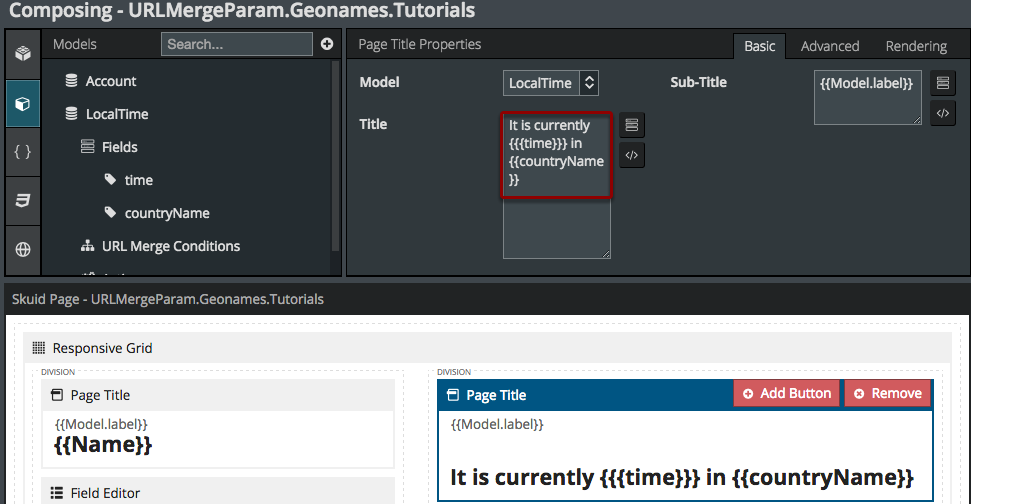Select the LocalTime model in the tree
Screen dimensions: 1017x504
pos(116,114)
